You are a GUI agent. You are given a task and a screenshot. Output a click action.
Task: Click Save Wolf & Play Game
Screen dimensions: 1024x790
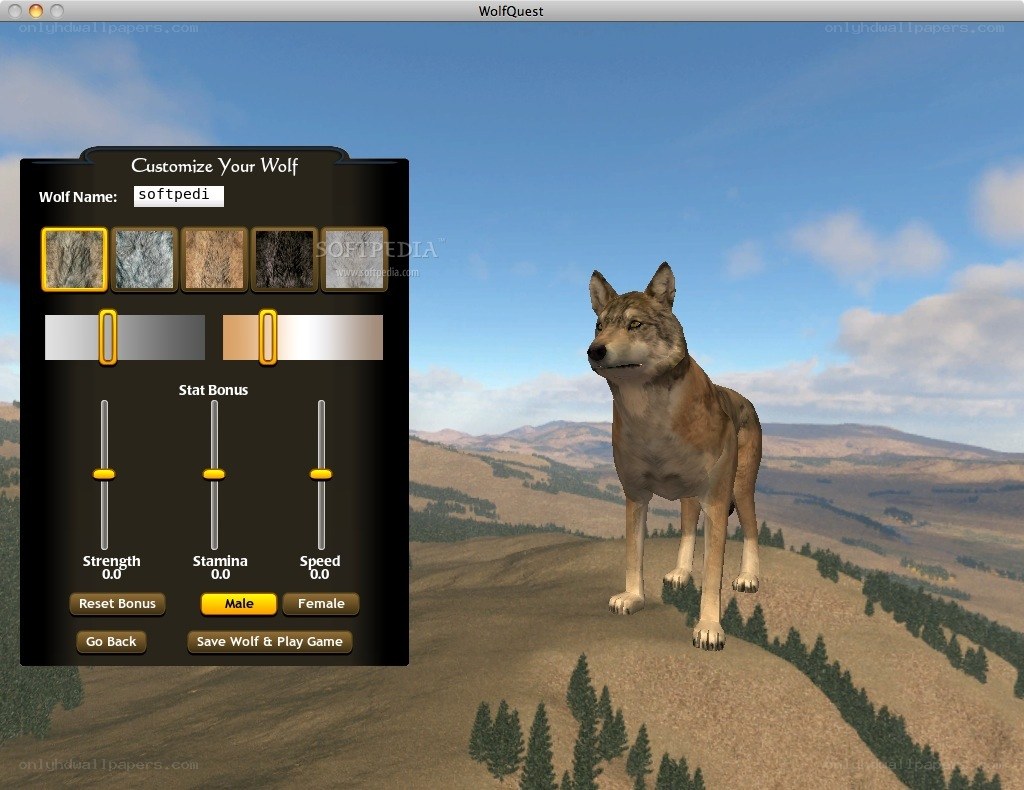(x=270, y=642)
